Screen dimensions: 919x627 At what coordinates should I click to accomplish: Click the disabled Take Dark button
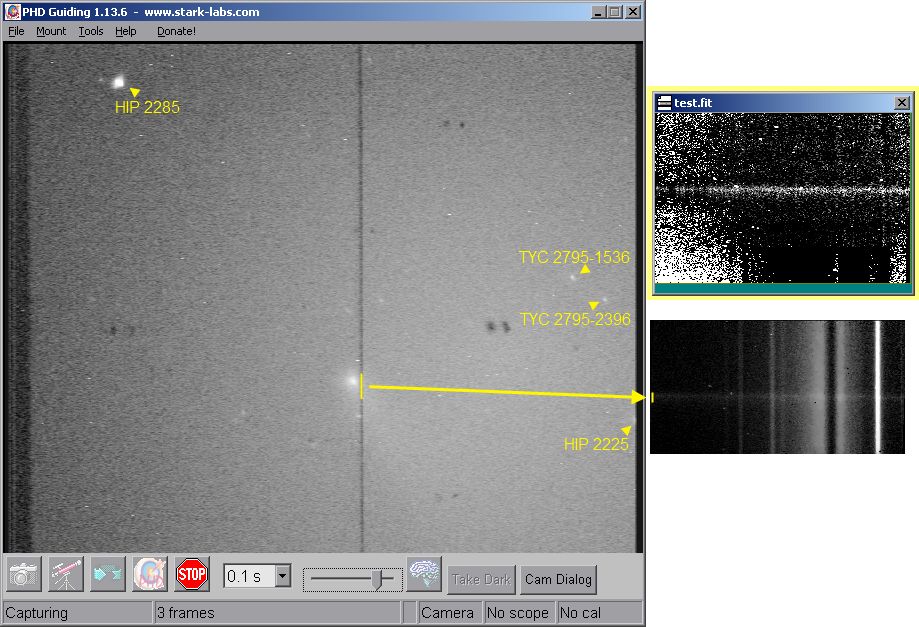[x=480, y=579]
